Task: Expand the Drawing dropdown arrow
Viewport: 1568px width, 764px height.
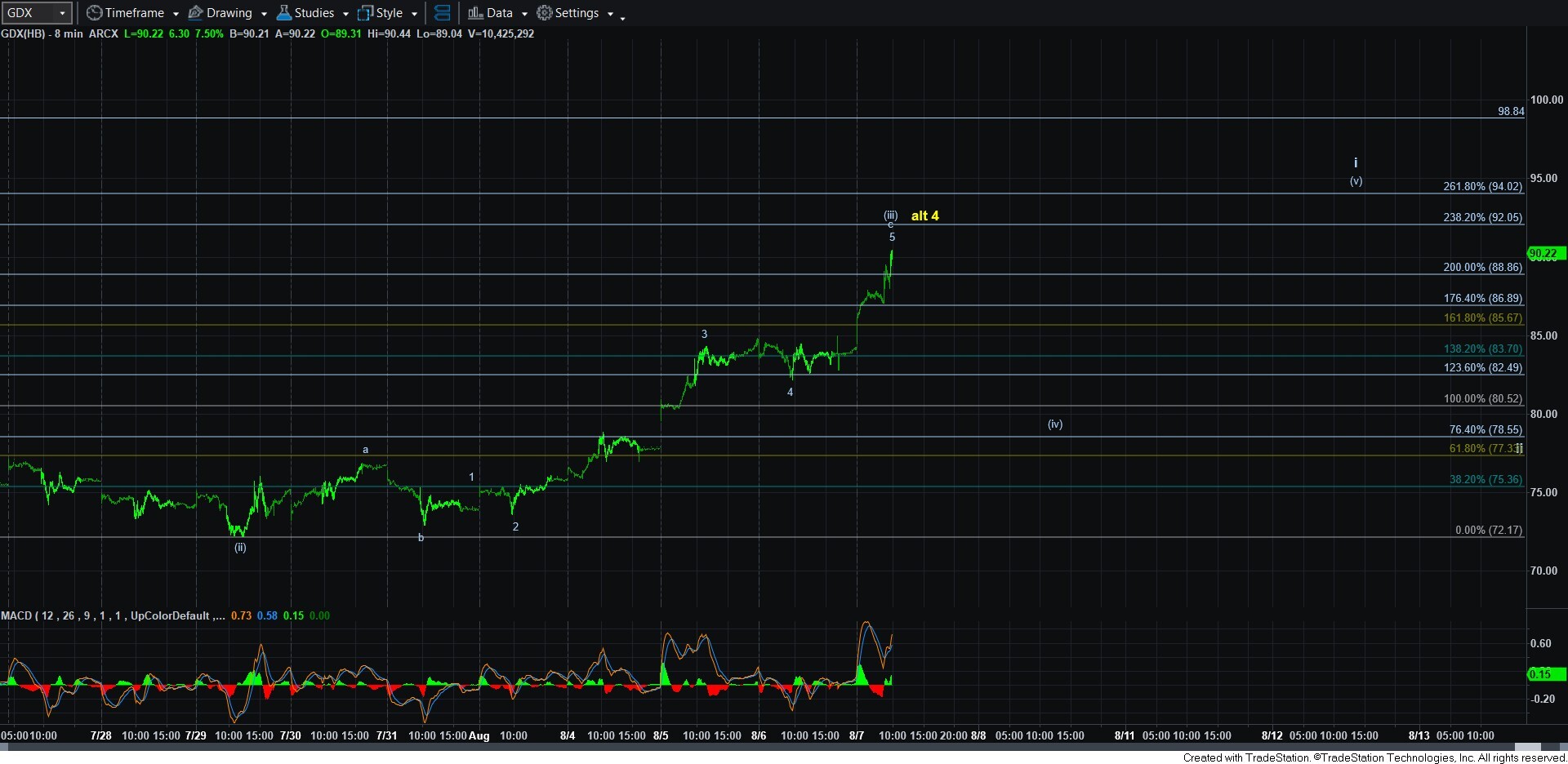Action: click(264, 14)
